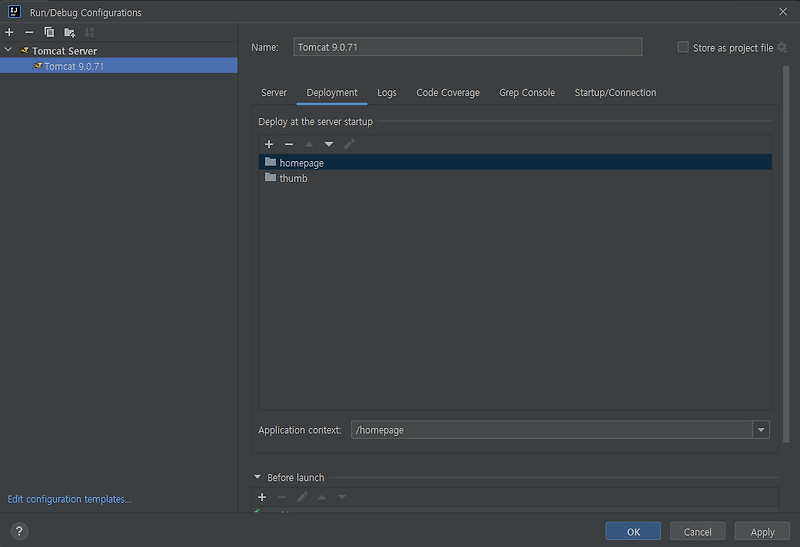
Task: Select the Deployment tab
Action: tap(332, 92)
